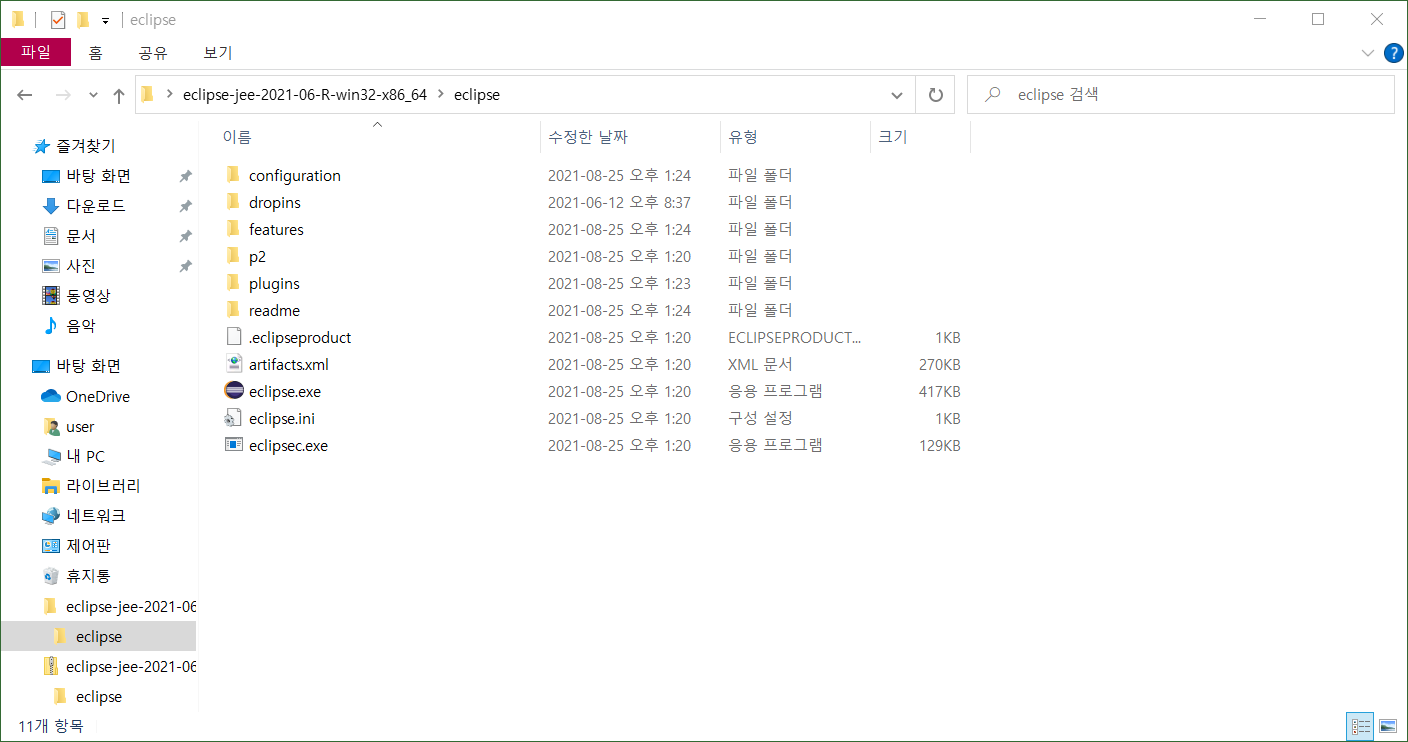Expand the chevron after eclipse-jee-2021-06-R-win32-x86_64
Screen dimensions: 1408x742
[x=441, y=95]
